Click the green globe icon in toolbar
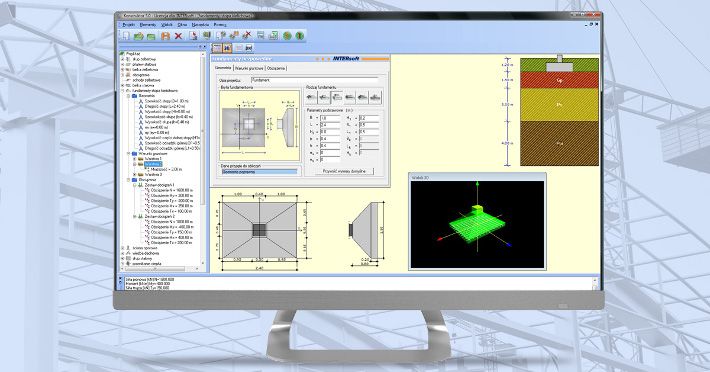 point(287,35)
